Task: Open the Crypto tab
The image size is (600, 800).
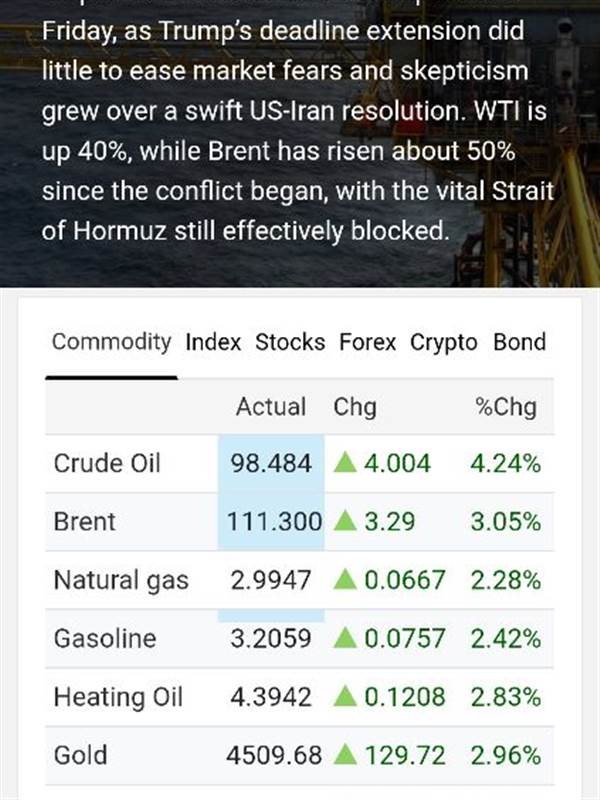Action: click(444, 342)
